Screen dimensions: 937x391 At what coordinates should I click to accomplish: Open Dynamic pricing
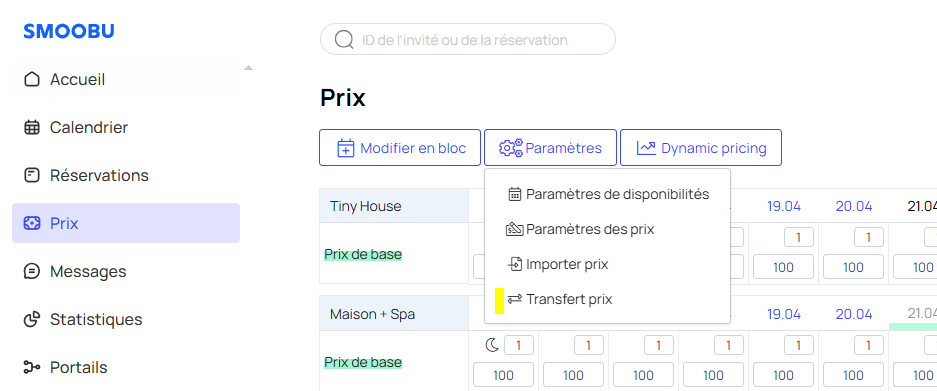701,148
